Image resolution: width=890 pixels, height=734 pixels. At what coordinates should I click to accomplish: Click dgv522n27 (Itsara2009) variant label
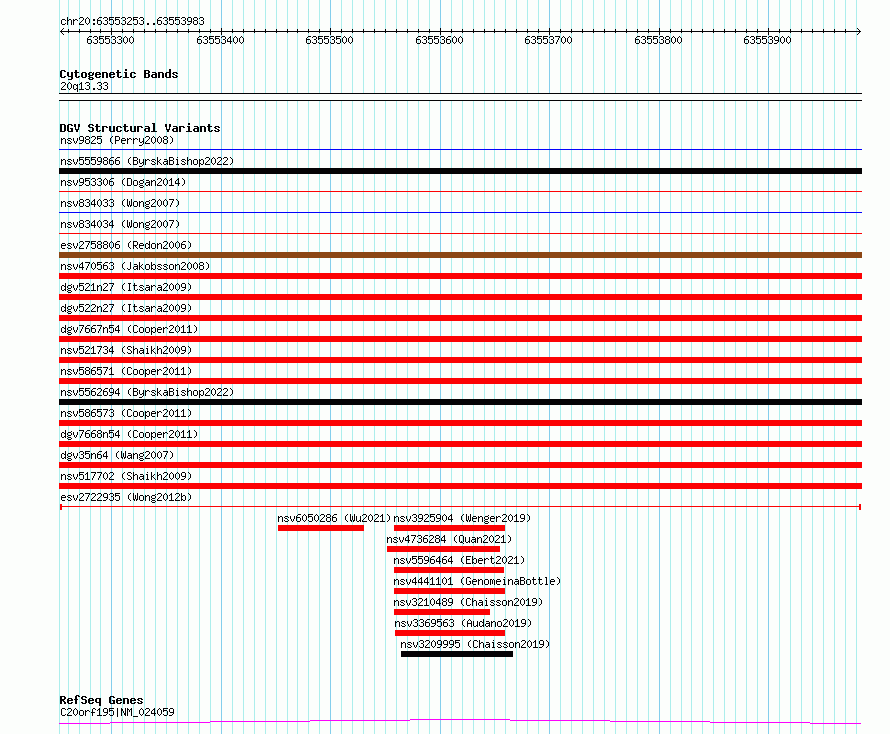[126, 308]
